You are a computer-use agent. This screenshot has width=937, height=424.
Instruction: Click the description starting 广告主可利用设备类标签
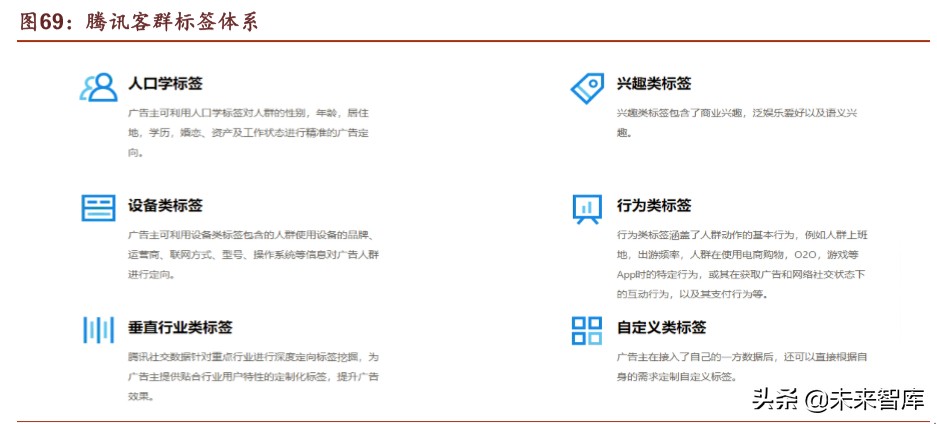pyautogui.click(x=253, y=254)
